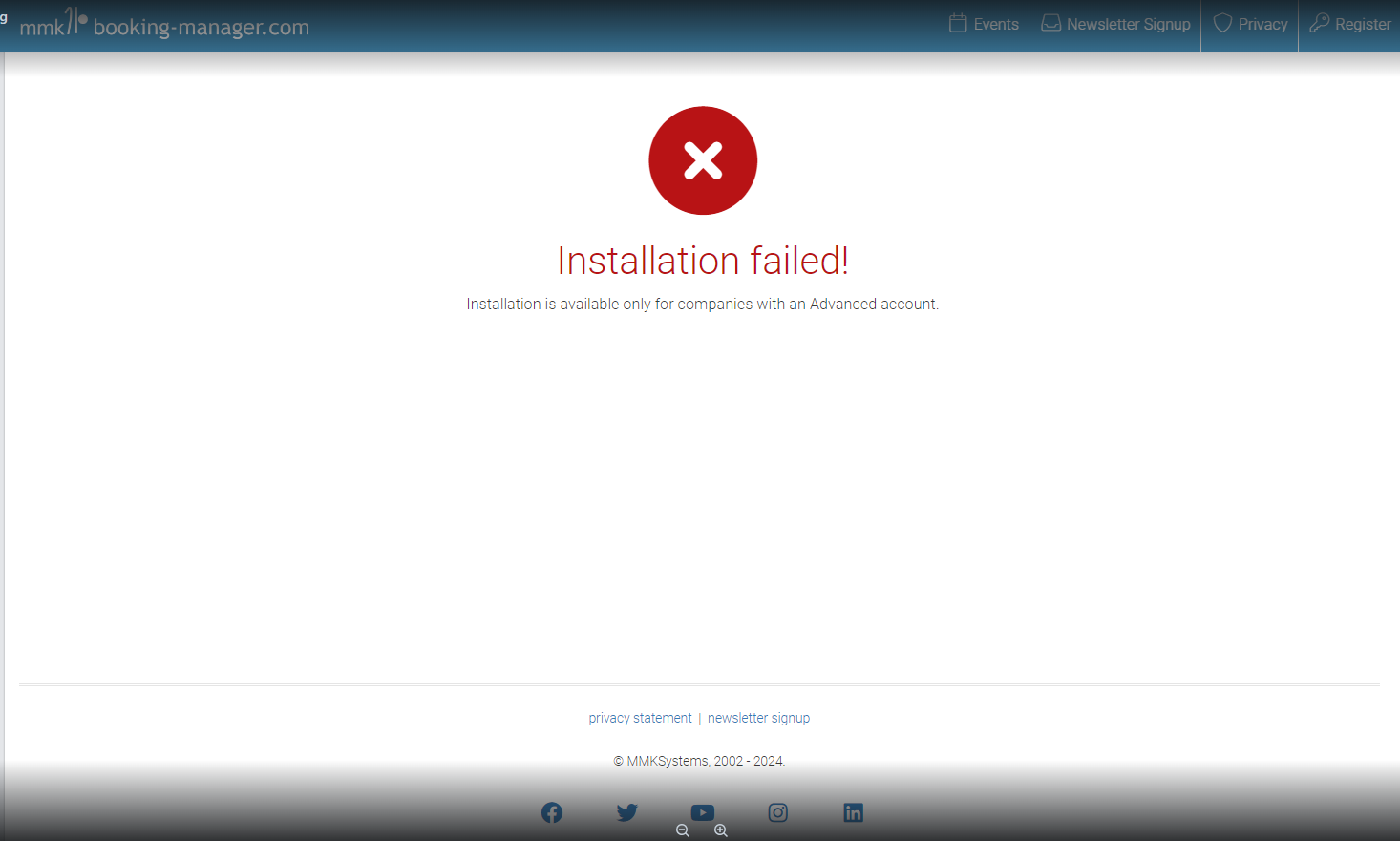
Task: Follow the privacy statement footer link
Action: [x=640, y=718]
